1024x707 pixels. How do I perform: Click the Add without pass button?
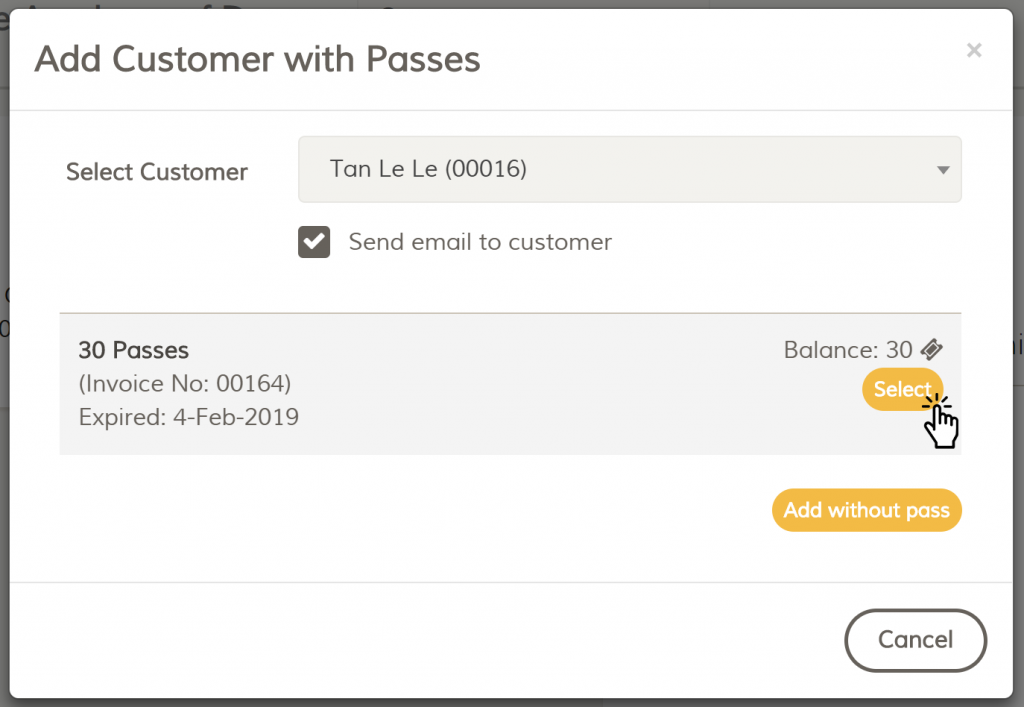pos(866,510)
